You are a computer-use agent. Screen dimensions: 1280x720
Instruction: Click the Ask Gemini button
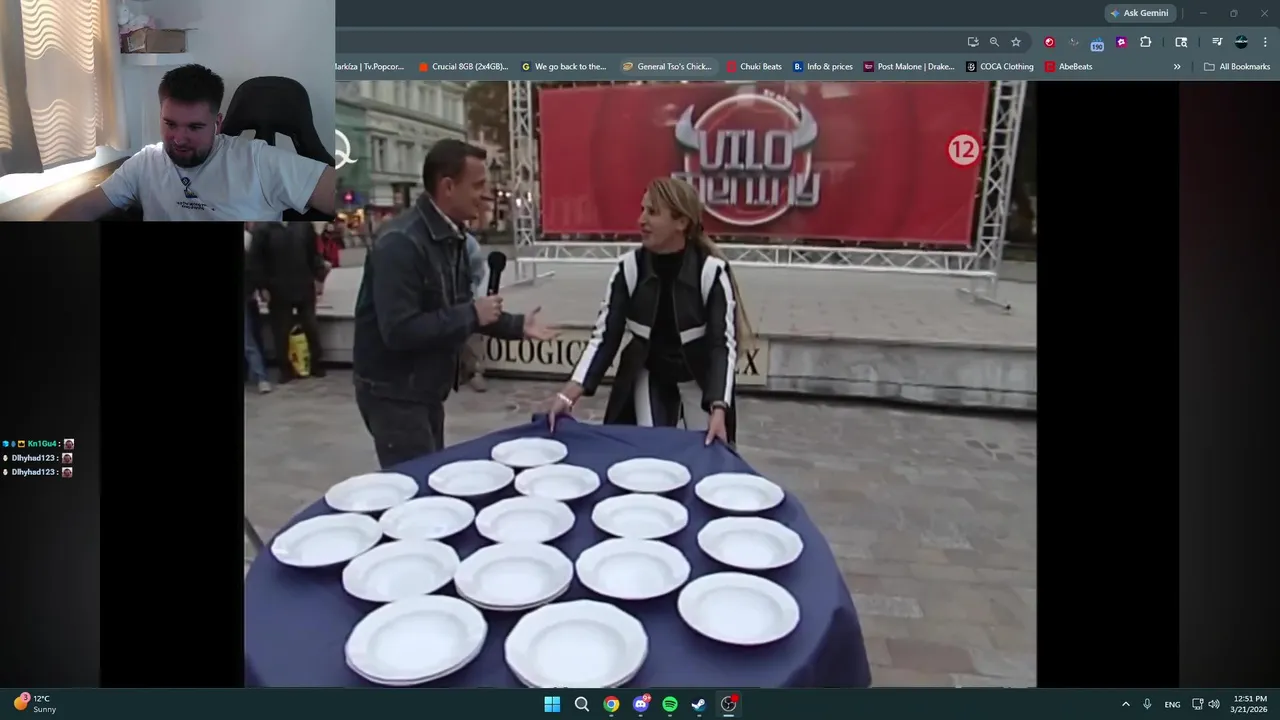pos(1140,13)
